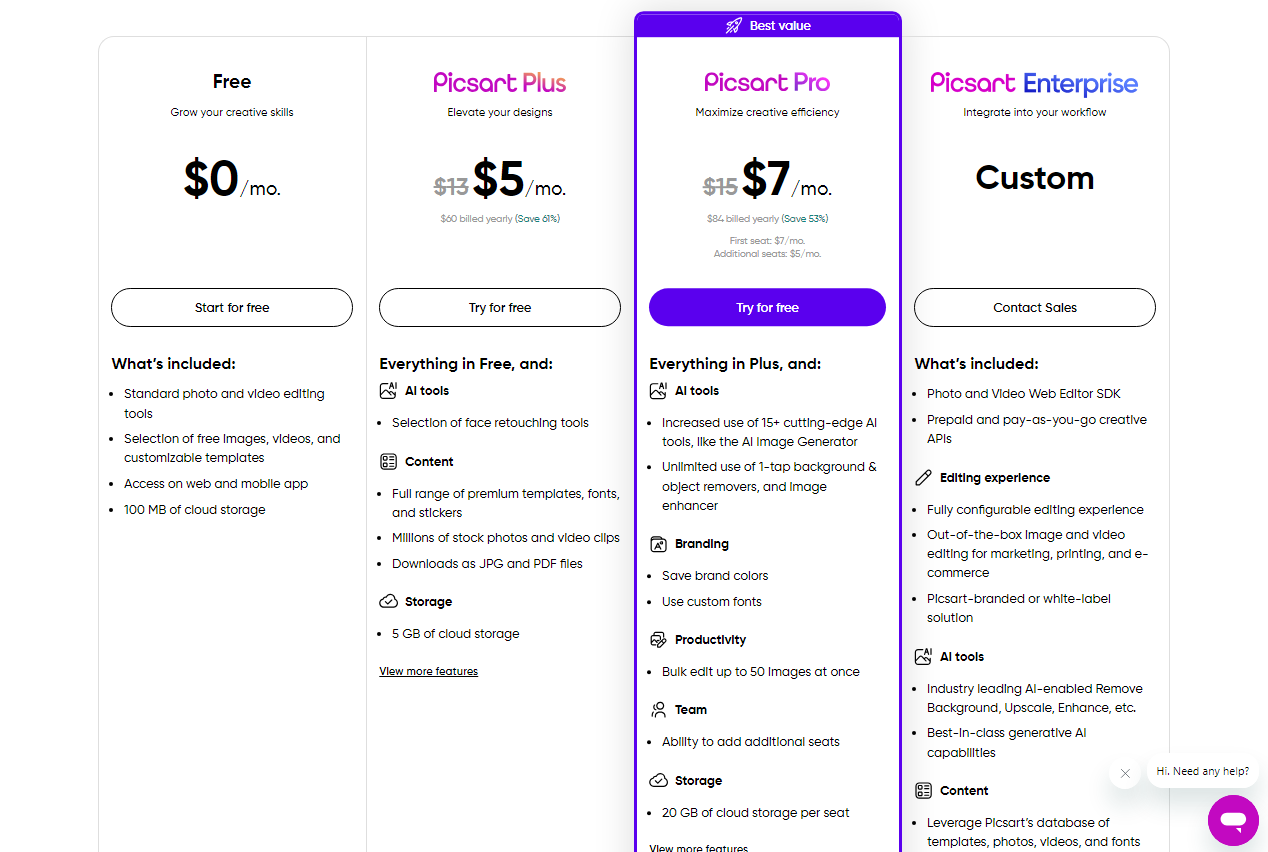Click the cloud Storage icon in Plus plan
The height and width of the screenshot is (852, 1268).
tap(388, 602)
